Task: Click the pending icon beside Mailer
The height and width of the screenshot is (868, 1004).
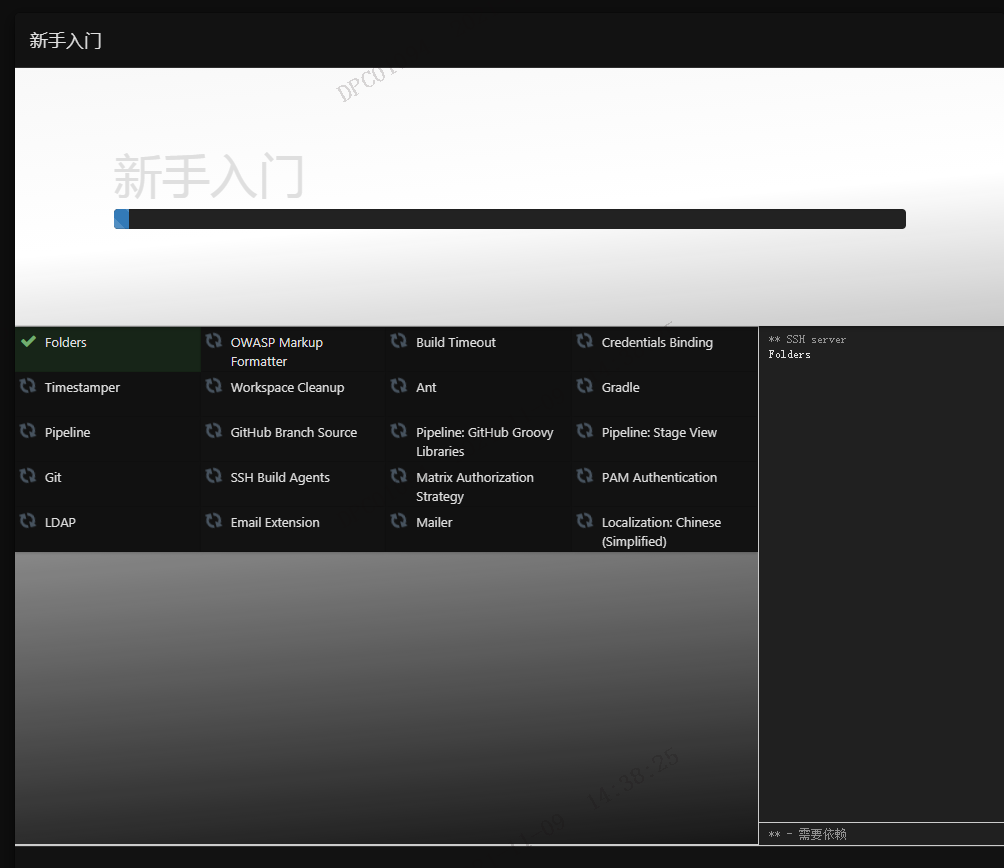Action: [399, 521]
